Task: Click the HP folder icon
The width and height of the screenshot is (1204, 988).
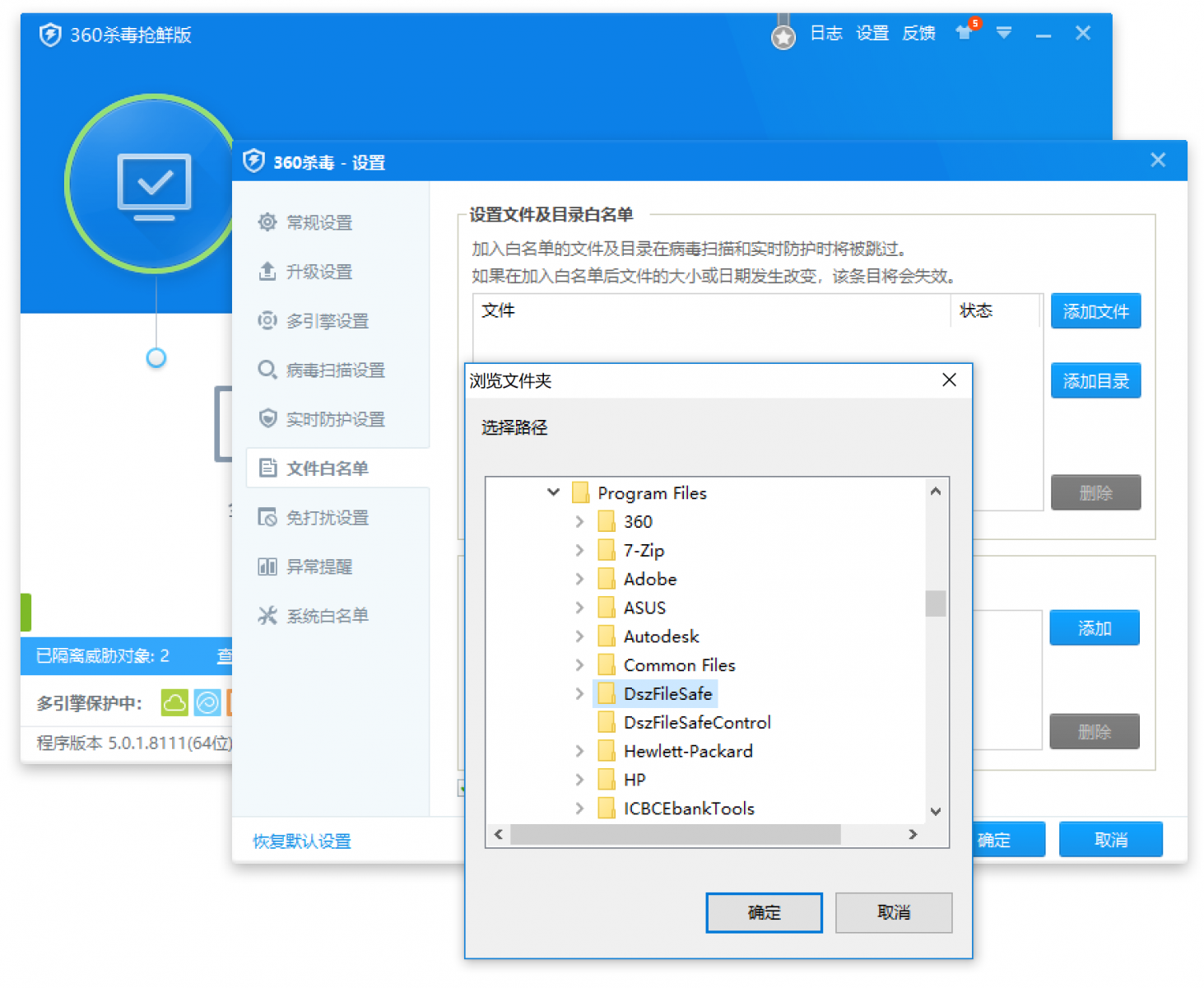Action: click(607, 780)
